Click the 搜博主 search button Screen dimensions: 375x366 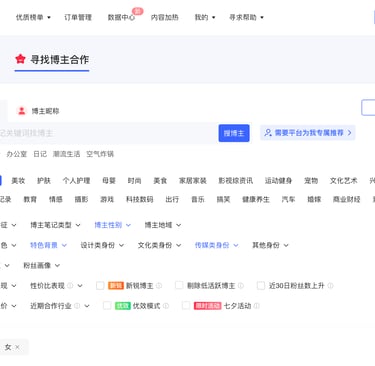pos(234,133)
